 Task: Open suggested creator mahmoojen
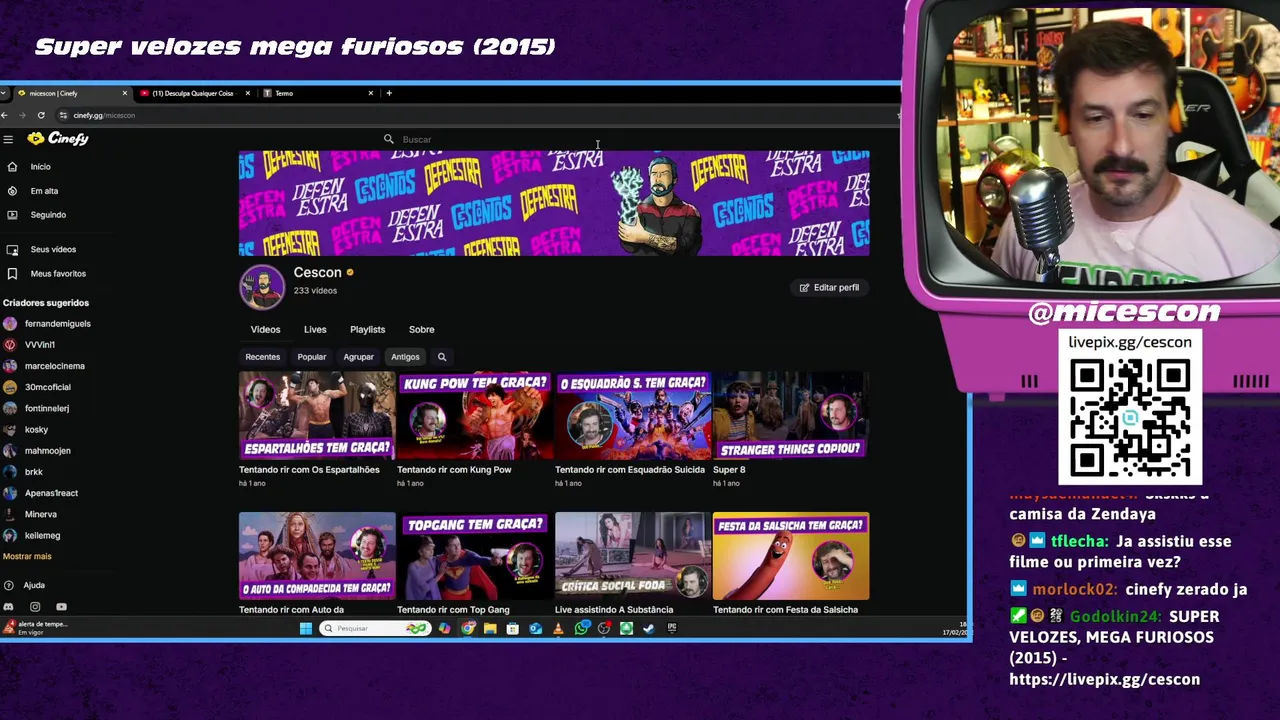click(x=37, y=451)
